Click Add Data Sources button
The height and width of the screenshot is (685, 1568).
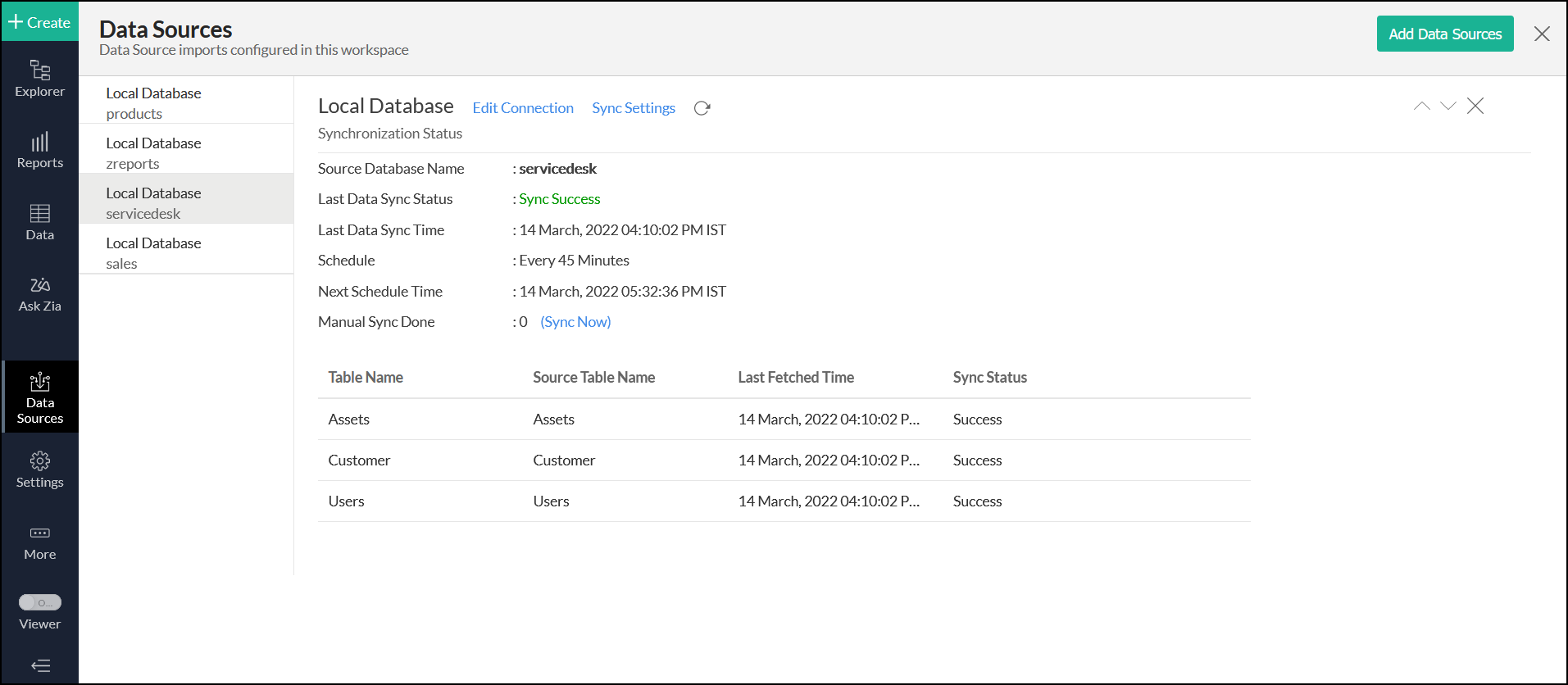(1444, 34)
